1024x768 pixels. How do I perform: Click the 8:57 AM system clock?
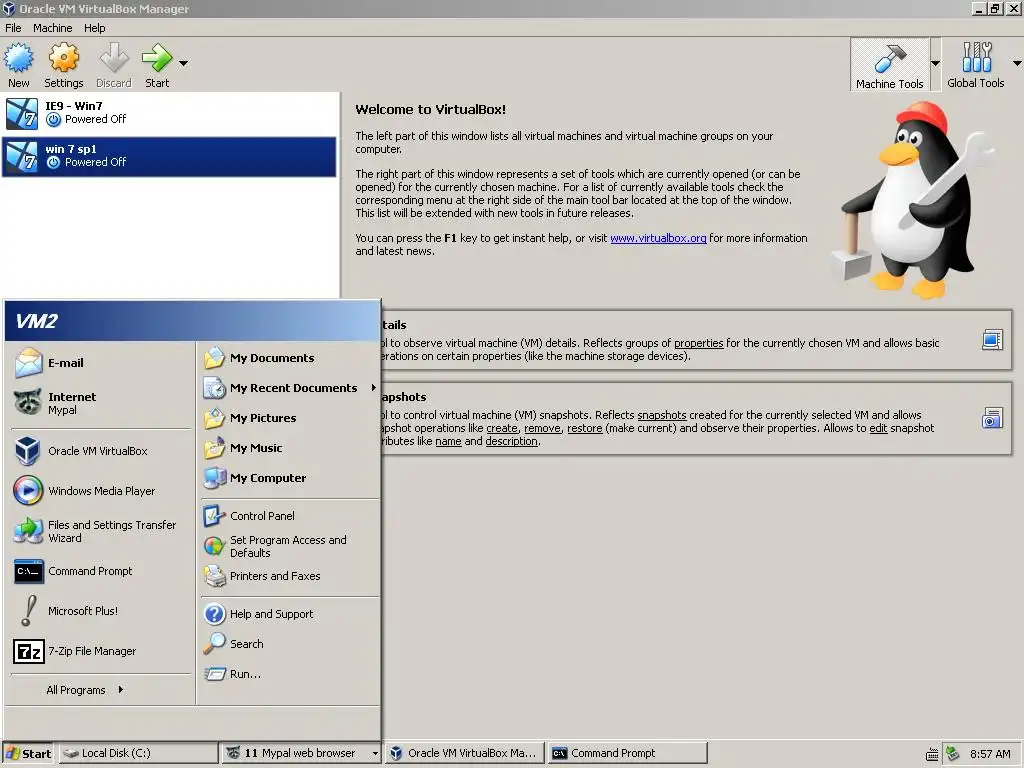990,754
